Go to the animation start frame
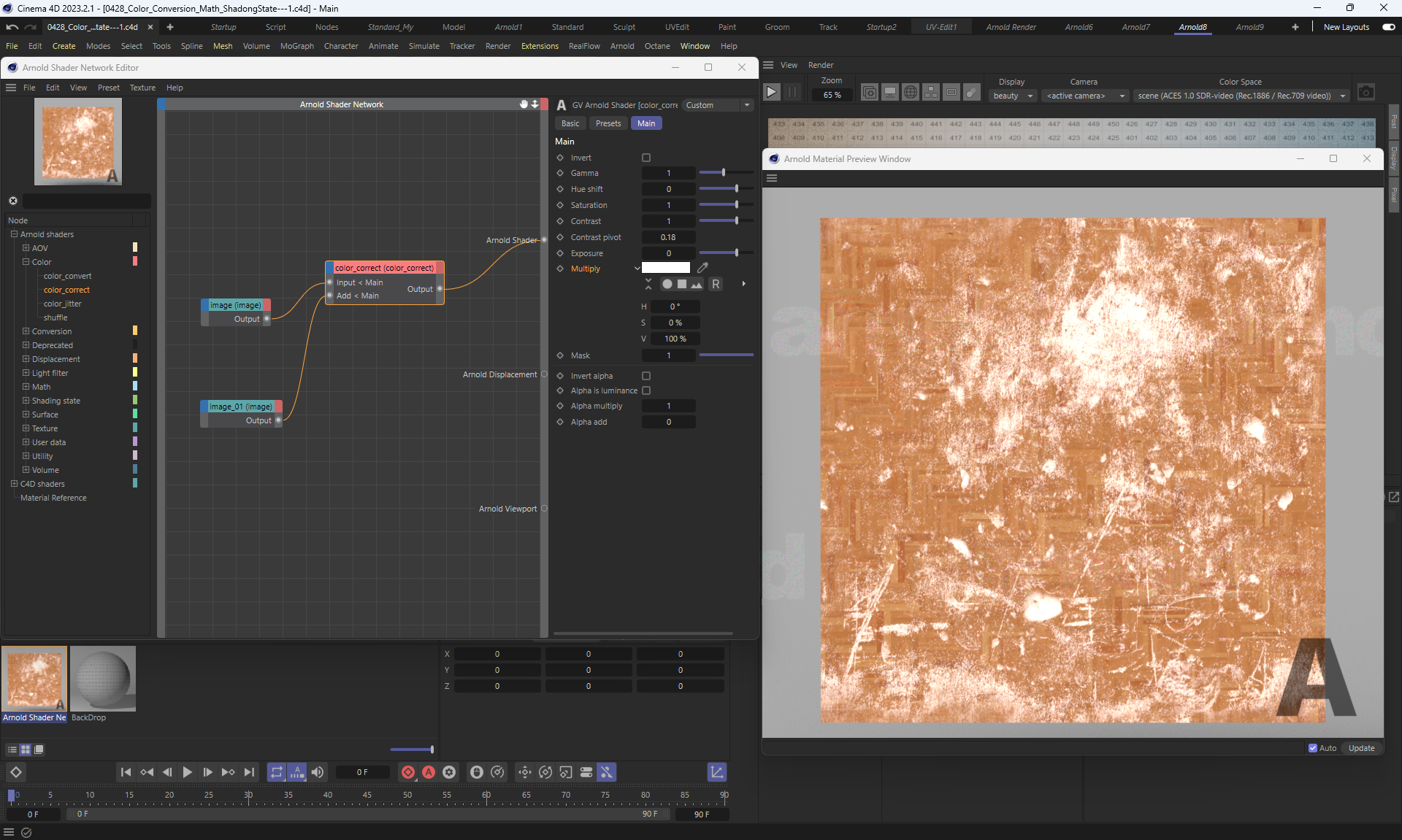The width and height of the screenshot is (1402, 840). point(126,772)
